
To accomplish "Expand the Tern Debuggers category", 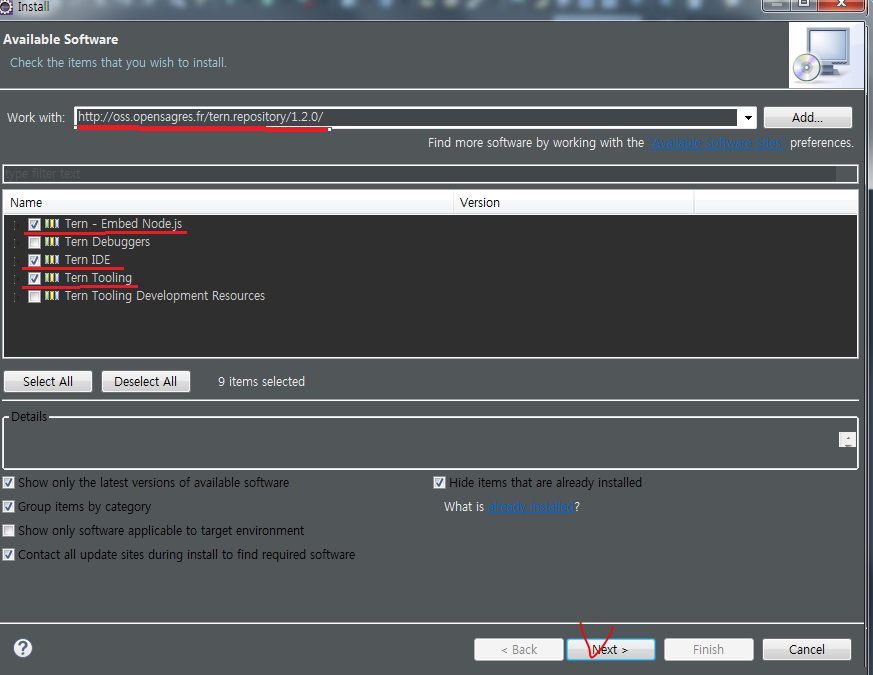I will pyautogui.click(x=16, y=242).
